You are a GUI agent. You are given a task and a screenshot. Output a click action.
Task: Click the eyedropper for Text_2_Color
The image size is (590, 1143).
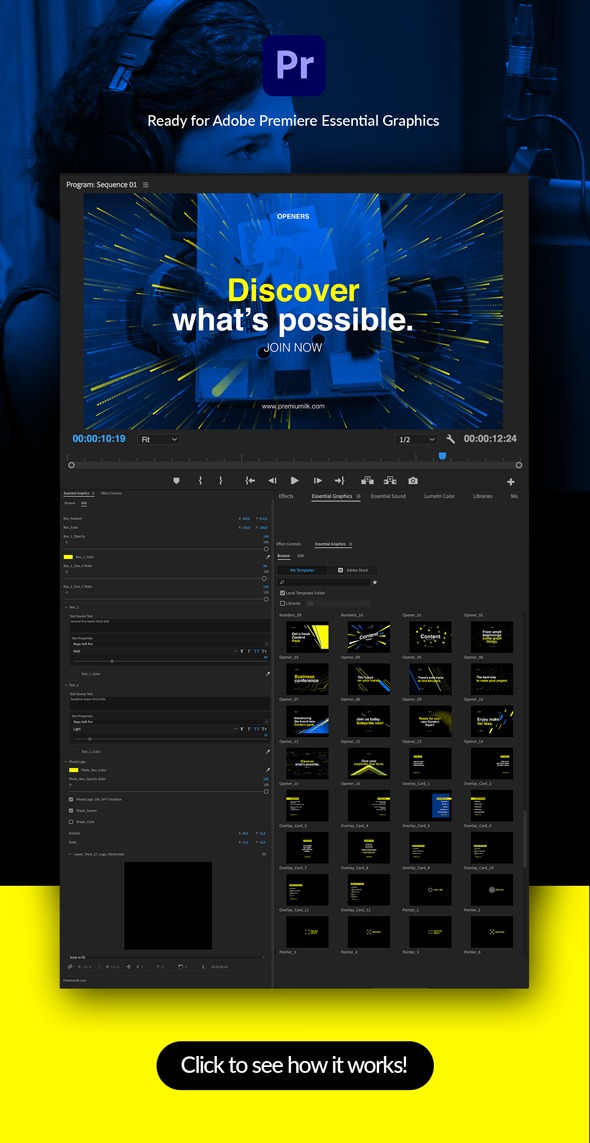point(268,752)
